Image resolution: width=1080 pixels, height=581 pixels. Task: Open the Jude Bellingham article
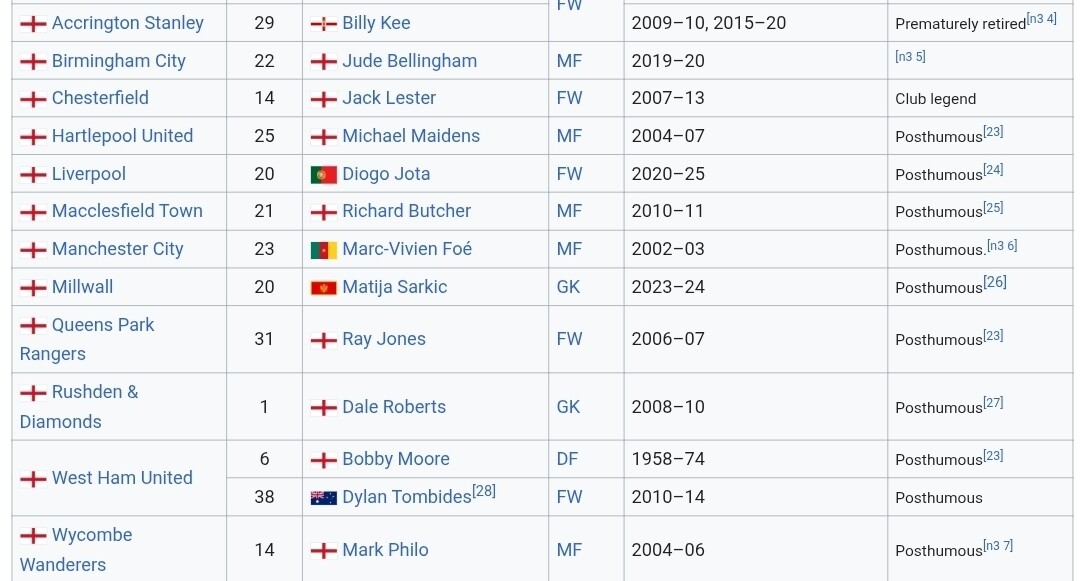[x=409, y=61]
